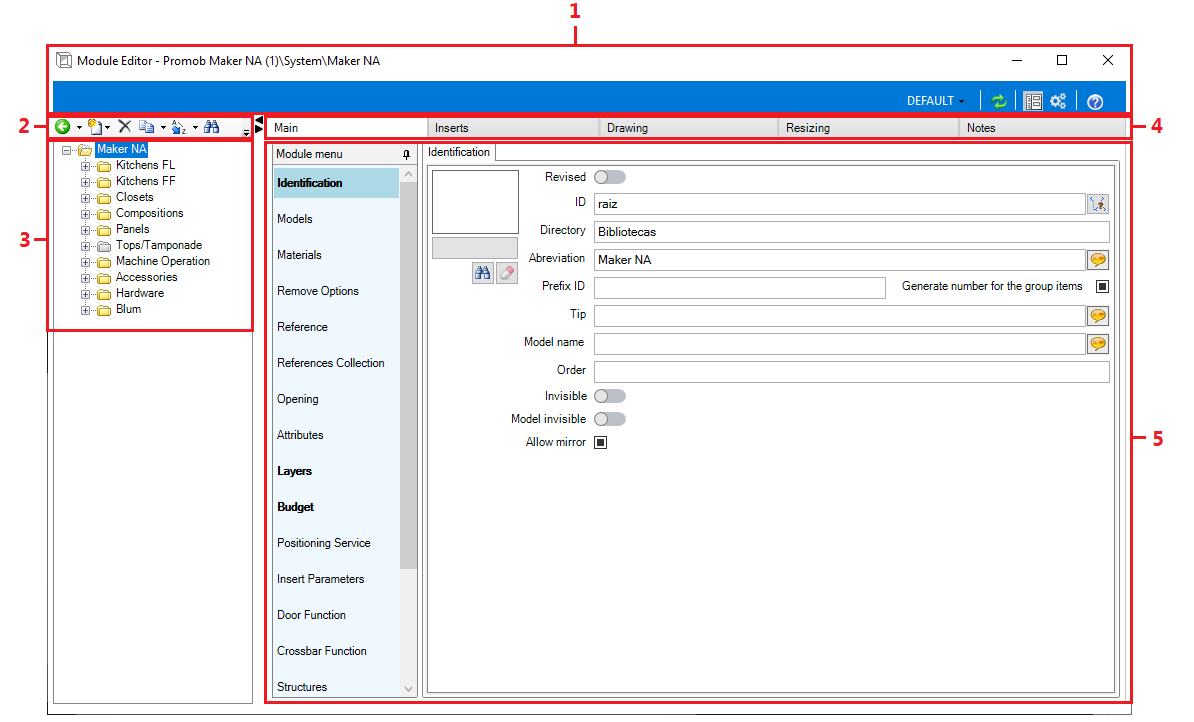Open Remove Options in Module menu
This screenshot has width=1194, height=722.
(336, 291)
